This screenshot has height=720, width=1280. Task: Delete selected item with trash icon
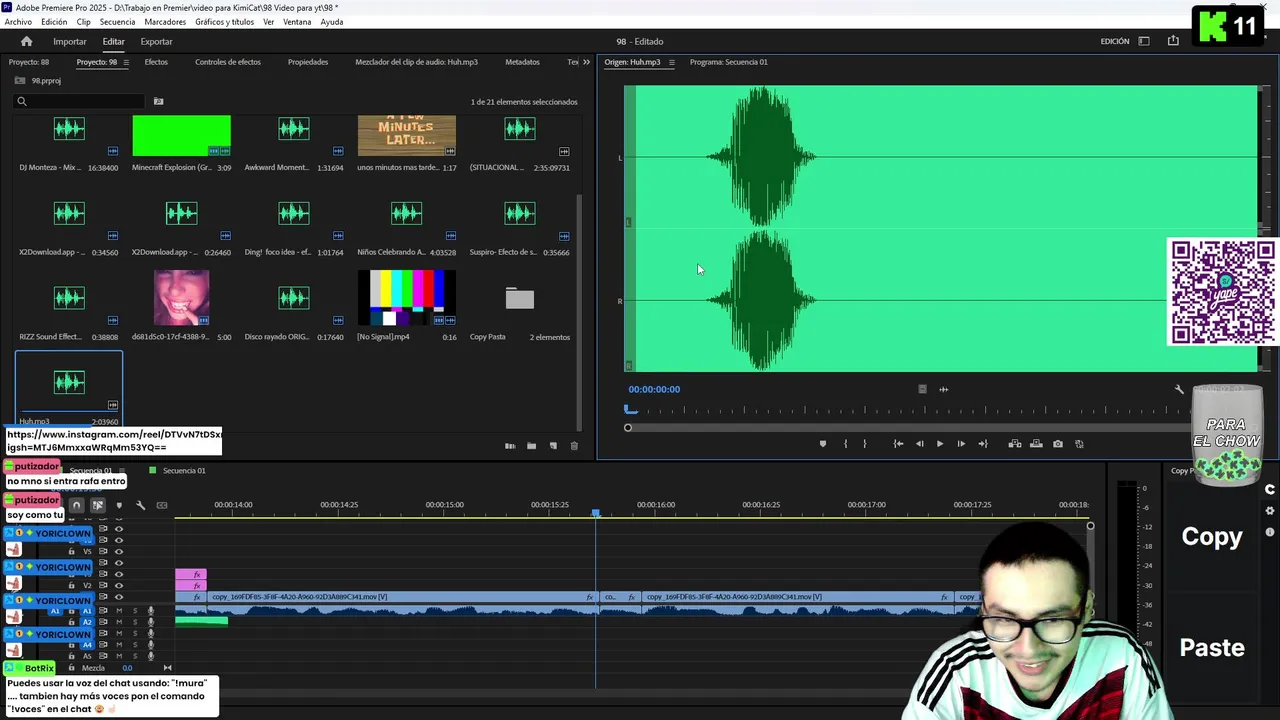point(574,446)
